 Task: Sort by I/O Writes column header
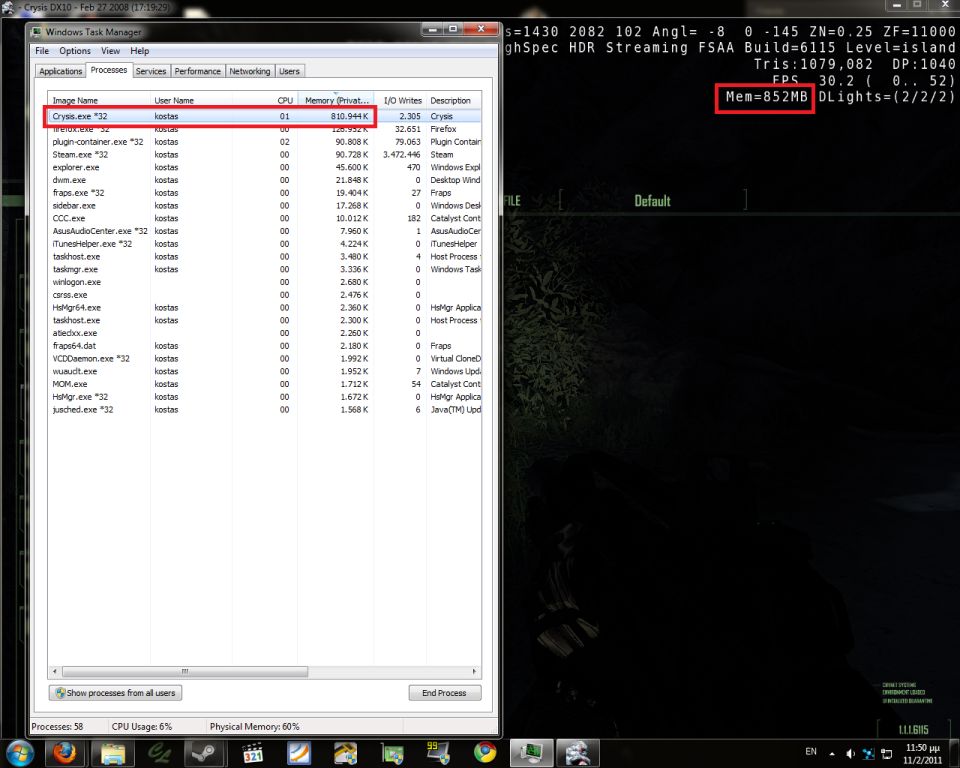pyautogui.click(x=400, y=100)
